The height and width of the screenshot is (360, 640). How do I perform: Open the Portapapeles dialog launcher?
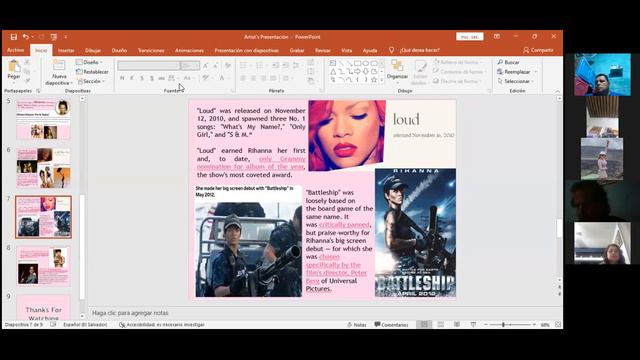point(38,91)
